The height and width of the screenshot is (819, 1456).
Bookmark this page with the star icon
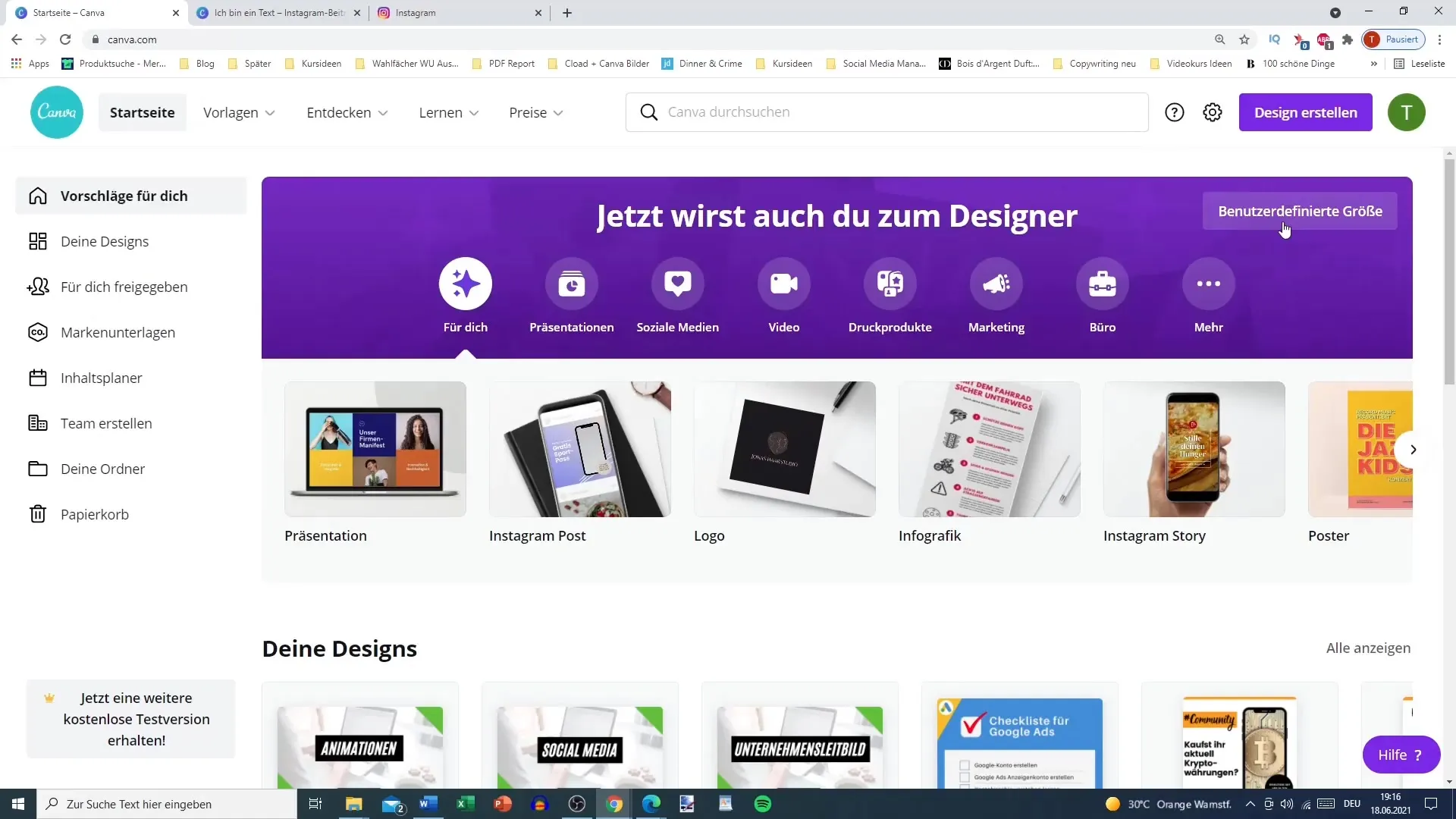pos(1244,39)
